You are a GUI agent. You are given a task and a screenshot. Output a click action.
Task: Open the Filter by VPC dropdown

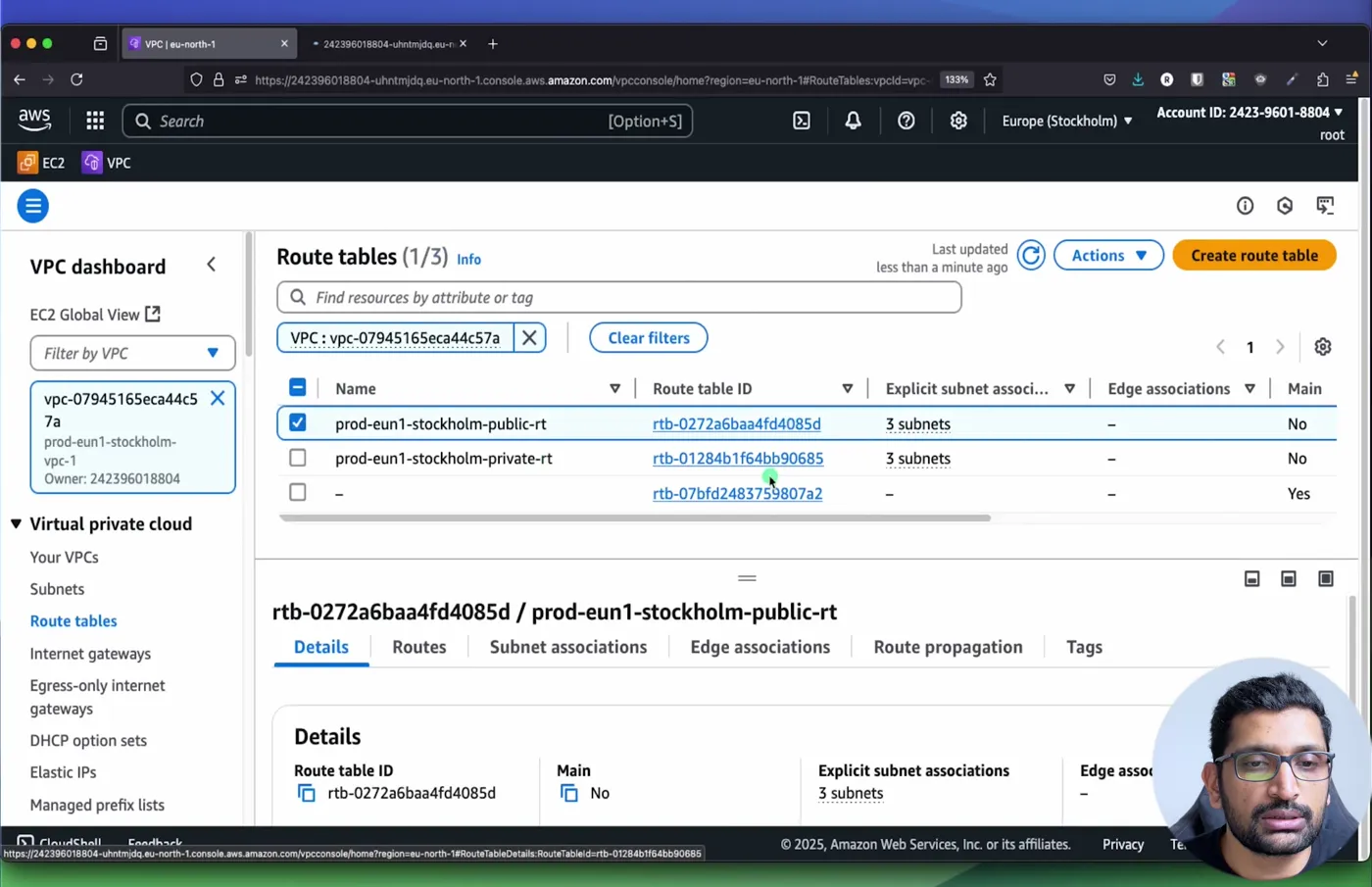[x=132, y=354]
